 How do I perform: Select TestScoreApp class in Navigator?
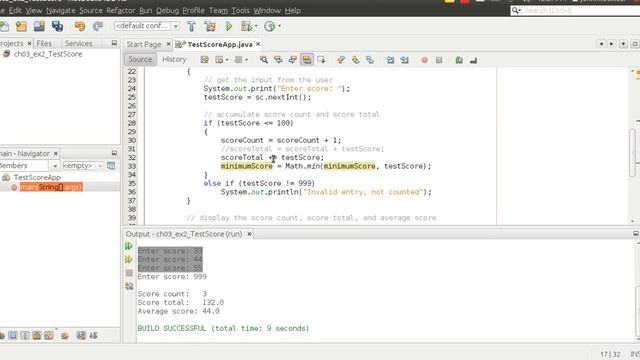pyautogui.click(x=37, y=177)
